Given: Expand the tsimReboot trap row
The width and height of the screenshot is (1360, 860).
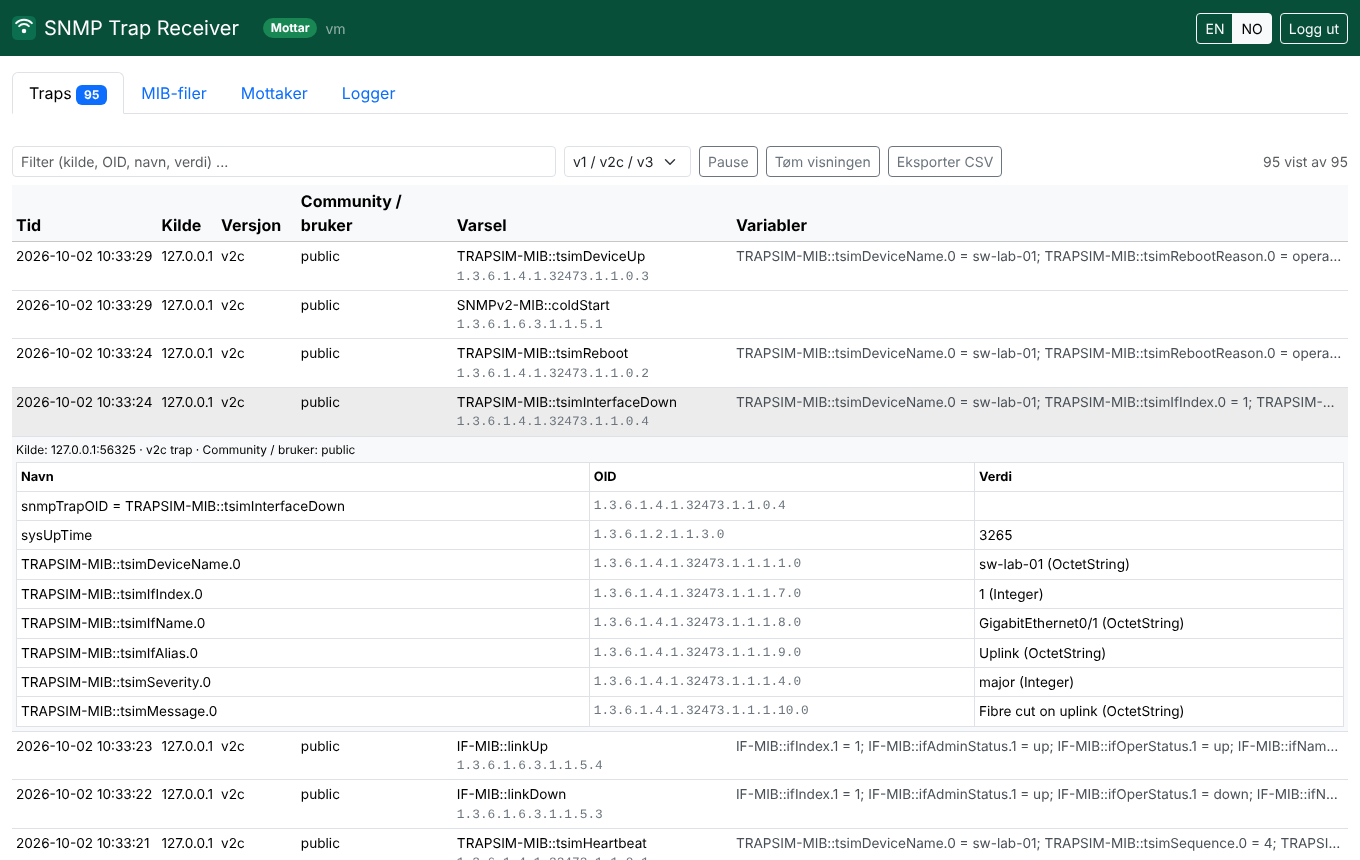Looking at the screenshot, I should tap(680, 363).
